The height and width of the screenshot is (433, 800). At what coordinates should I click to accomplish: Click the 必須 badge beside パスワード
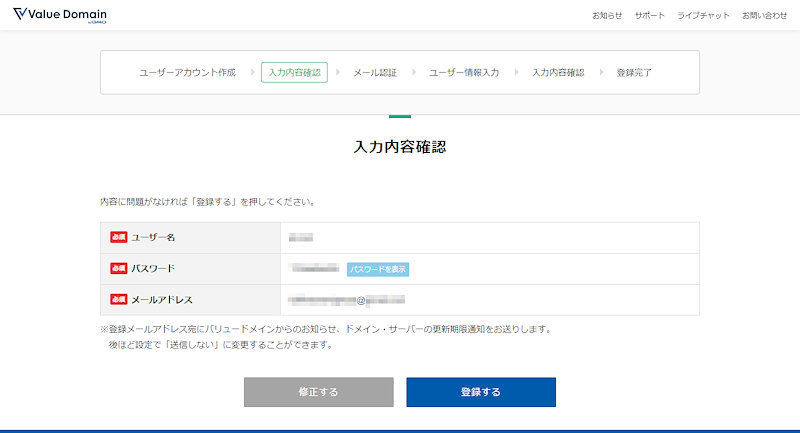point(119,269)
